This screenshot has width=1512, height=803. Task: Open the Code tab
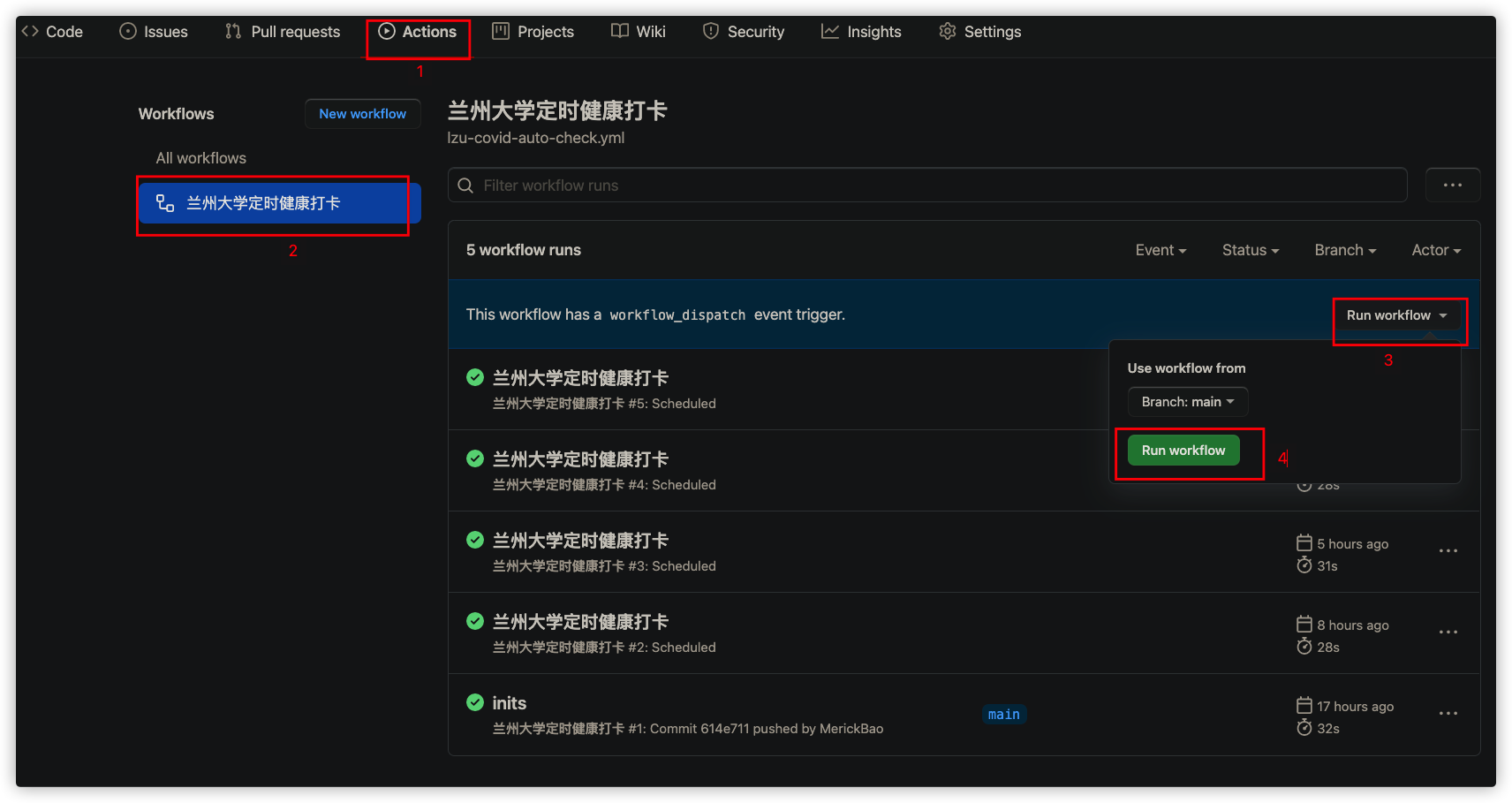[53, 32]
